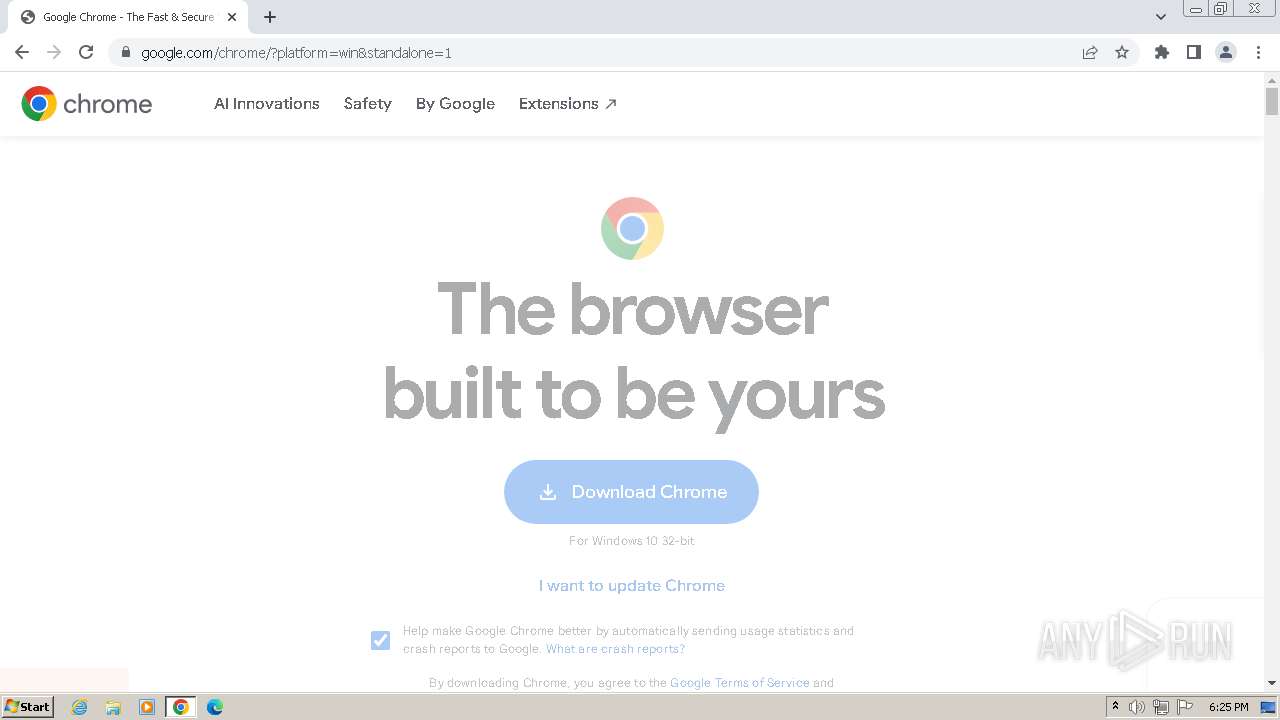Click 'The browser' headline text
Viewport: 1280px width, 720px height.
coord(633,309)
